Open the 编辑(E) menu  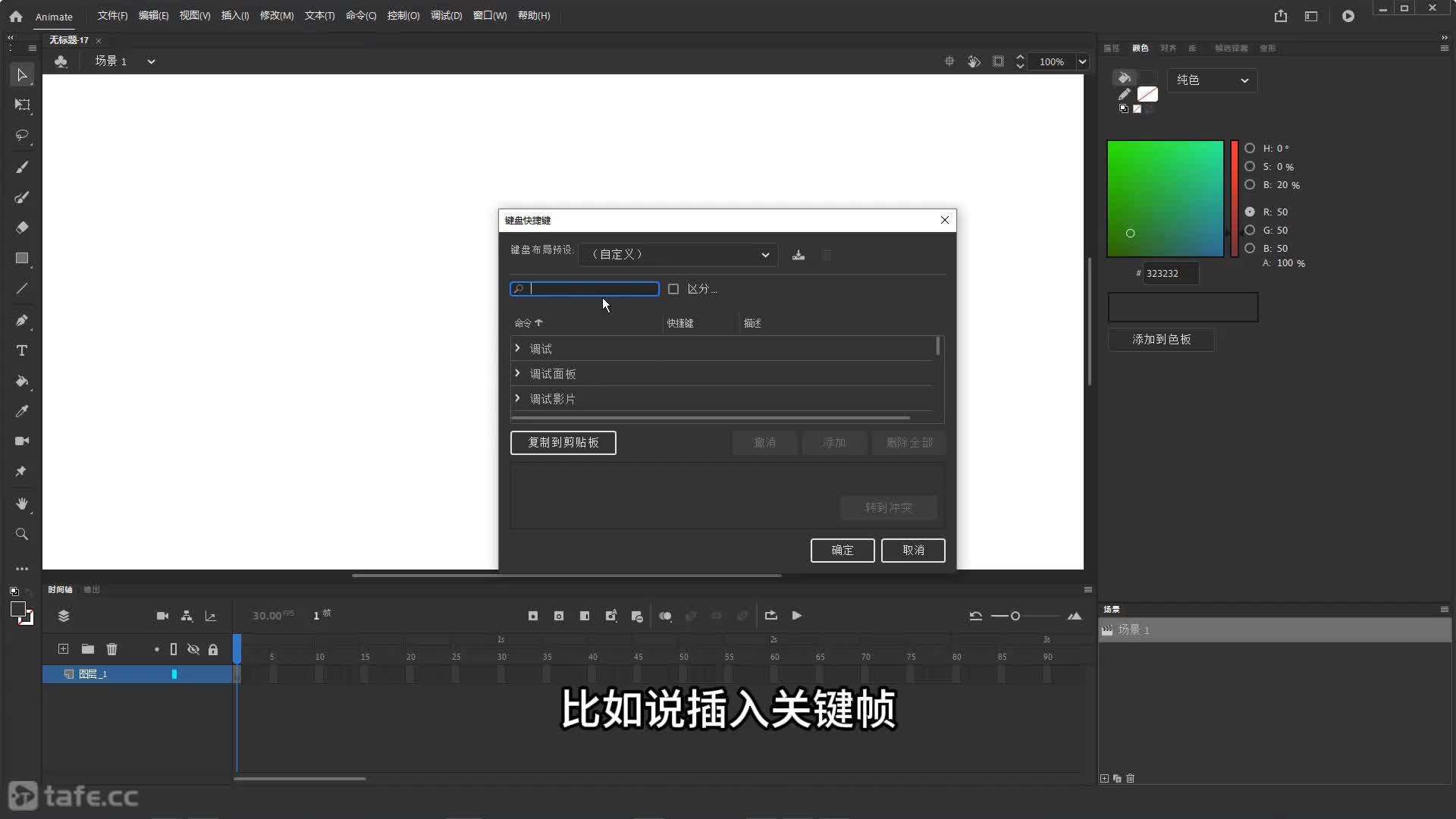pos(153,16)
